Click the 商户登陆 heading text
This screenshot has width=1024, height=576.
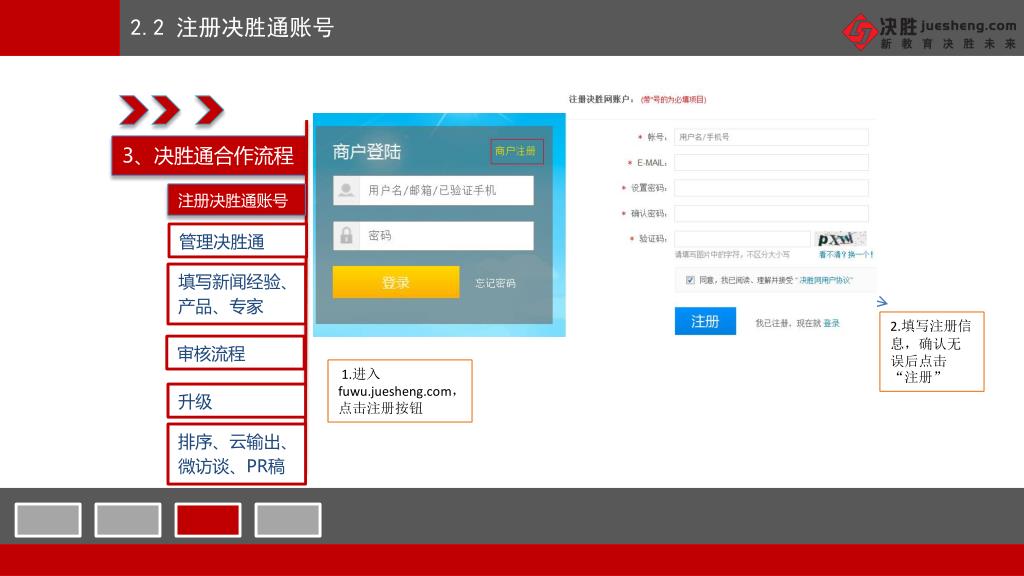pyautogui.click(x=366, y=152)
